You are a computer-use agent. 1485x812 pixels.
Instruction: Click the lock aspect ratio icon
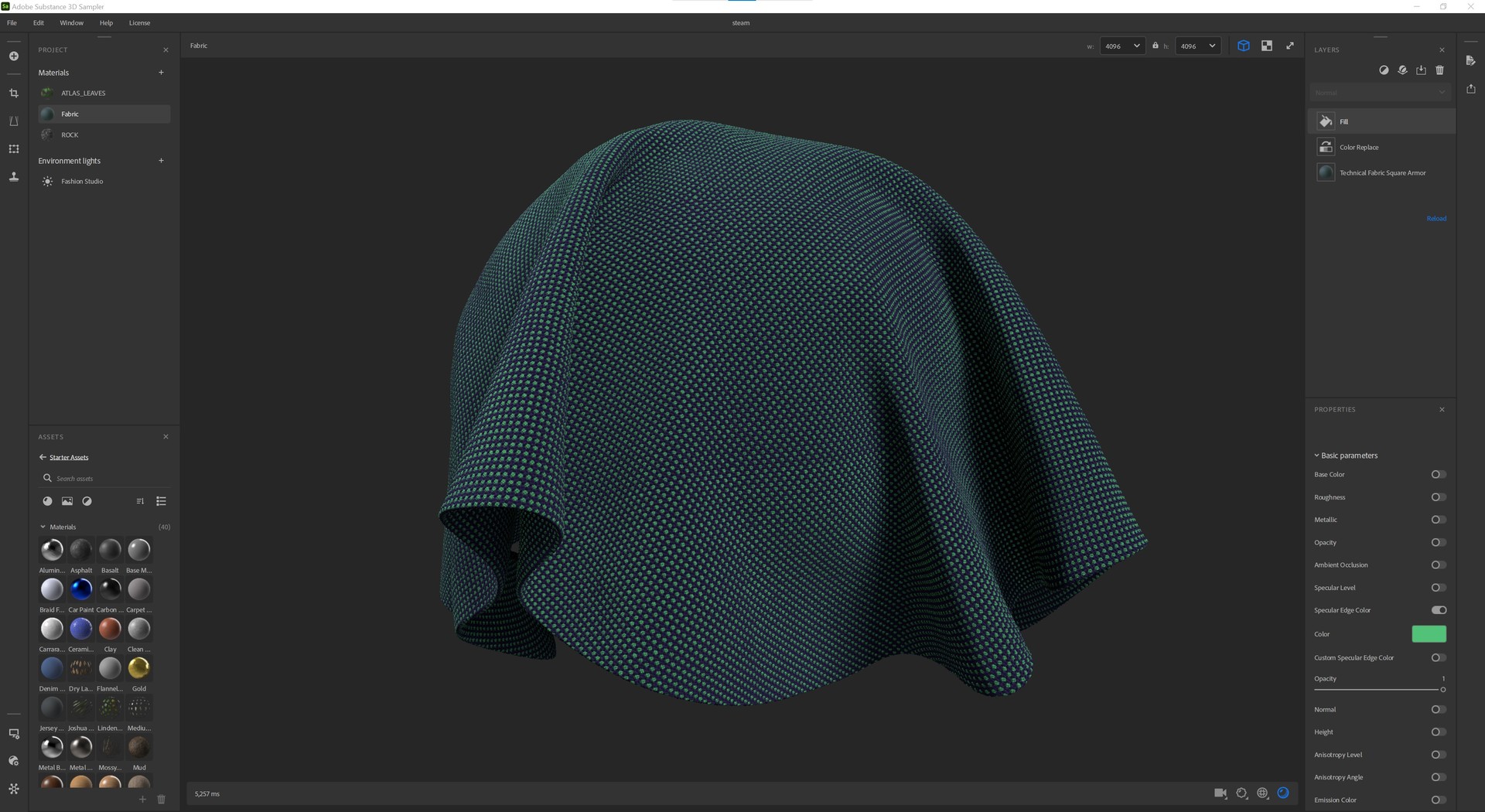coord(1156,46)
